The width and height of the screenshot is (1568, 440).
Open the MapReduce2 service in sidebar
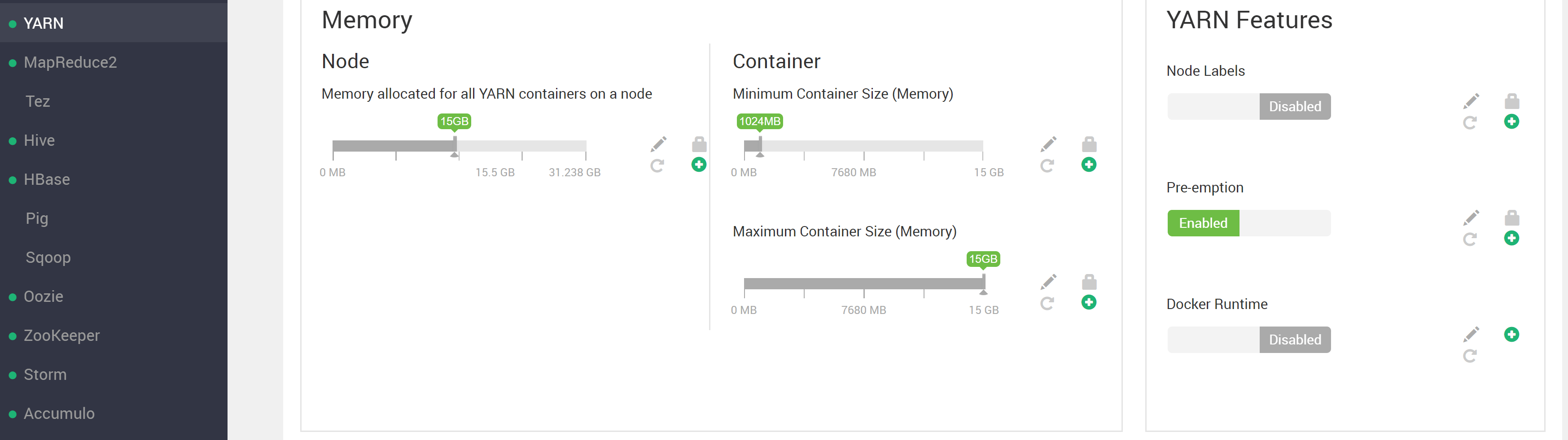pos(70,62)
